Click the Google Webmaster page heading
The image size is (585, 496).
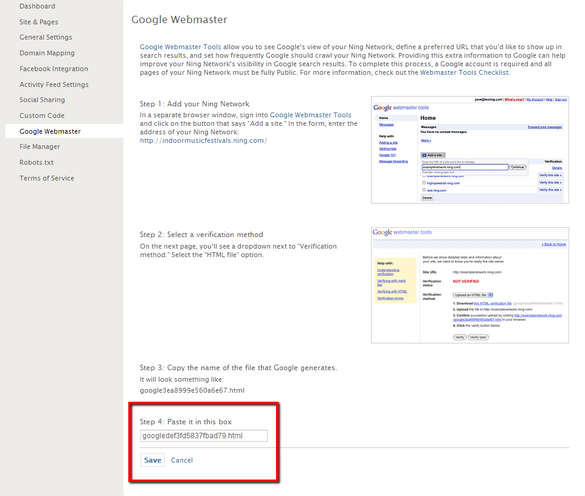point(179,19)
